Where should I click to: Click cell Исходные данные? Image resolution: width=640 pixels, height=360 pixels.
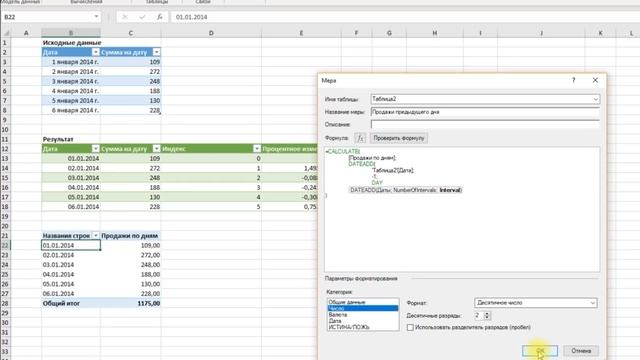[71, 42]
